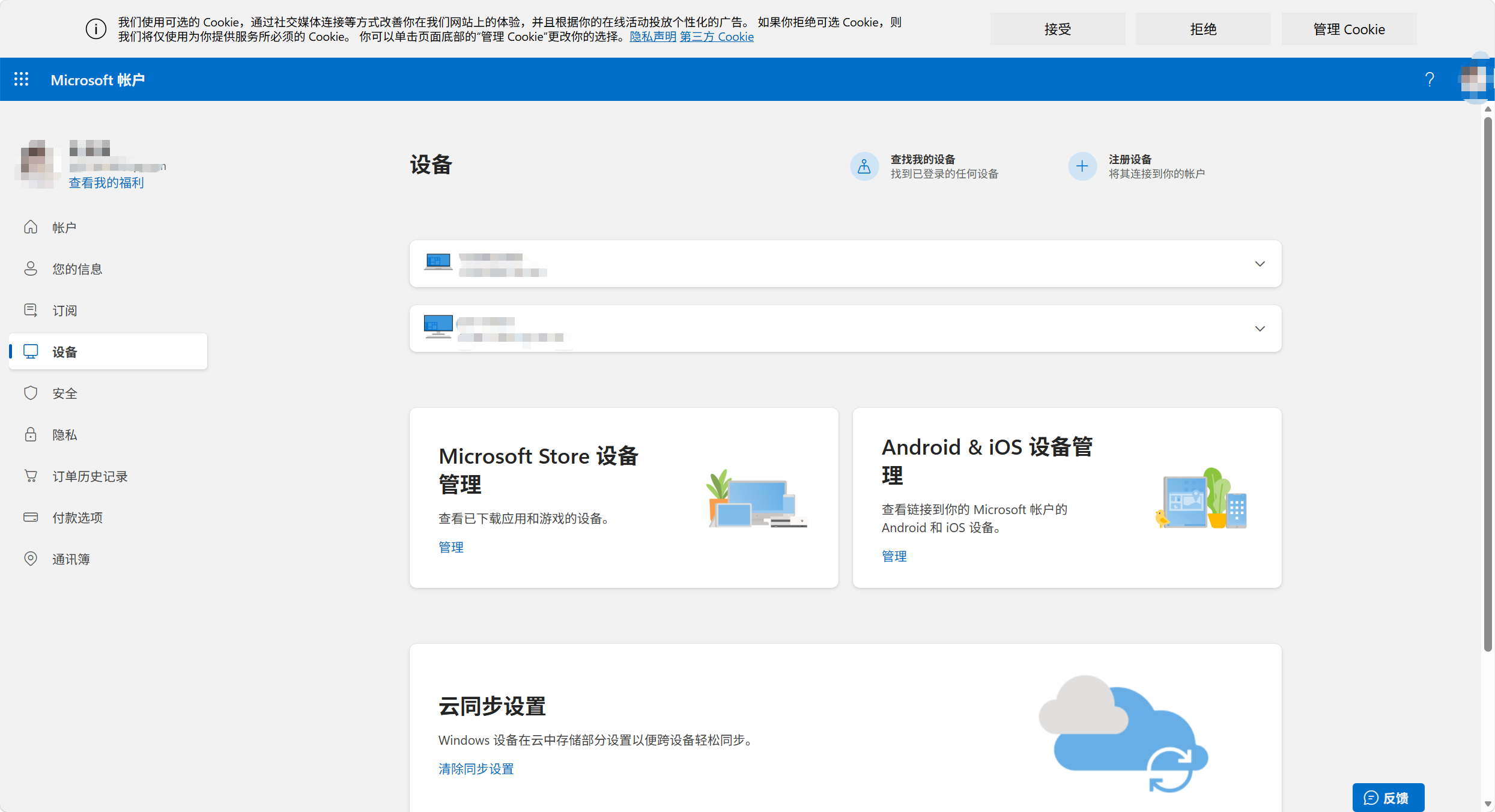Click the text 找到已登录的任何设备
This screenshot has height=812, width=1495.
tap(944, 174)
